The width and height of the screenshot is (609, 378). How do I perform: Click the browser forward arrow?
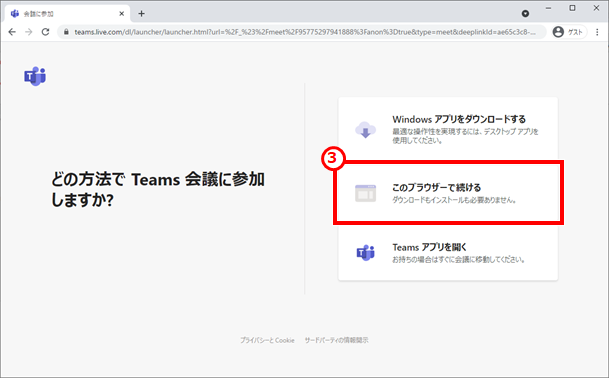point(29,32)
